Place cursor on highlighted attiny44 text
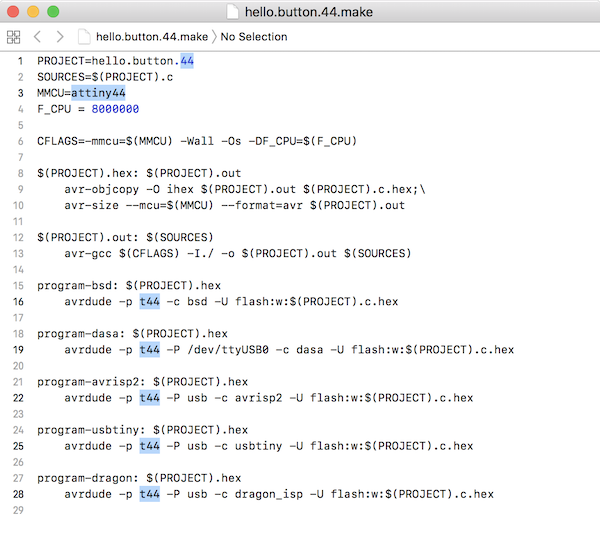The image size is (600, 536). 98,93
